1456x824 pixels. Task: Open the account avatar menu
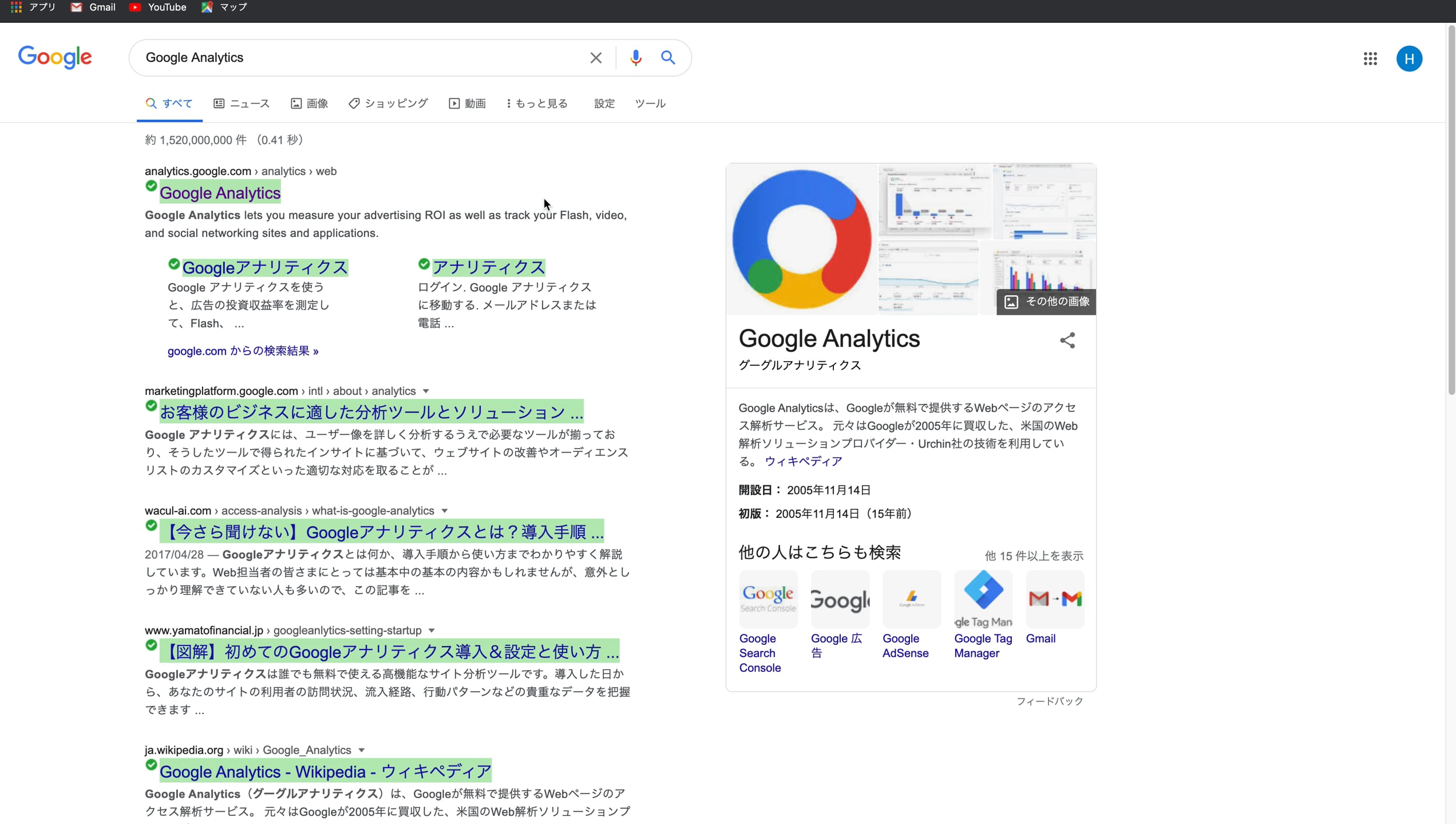pos(1409,58)
